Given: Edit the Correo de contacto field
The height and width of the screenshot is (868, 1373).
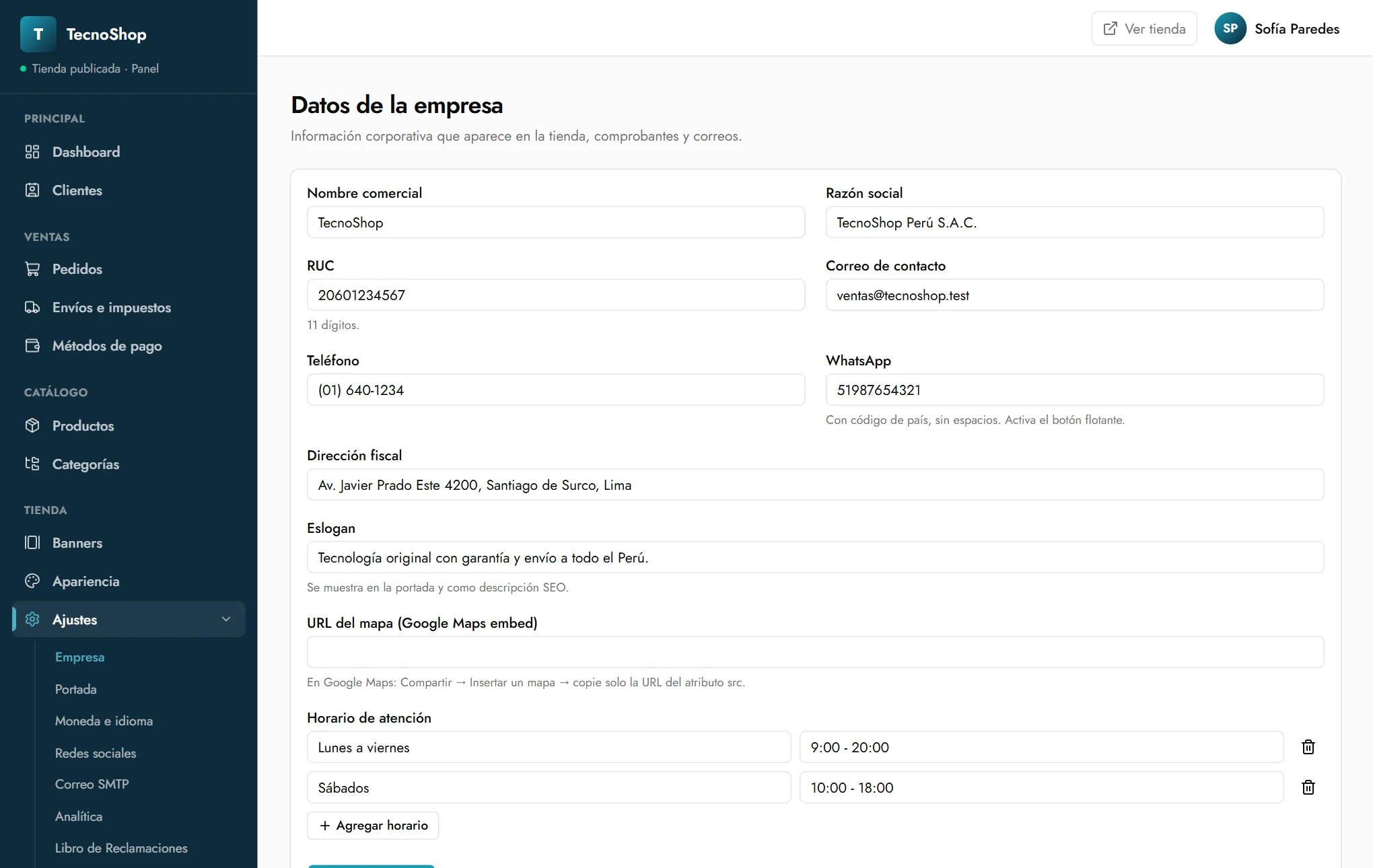Looking at the screenshot, I should 1075,295.
